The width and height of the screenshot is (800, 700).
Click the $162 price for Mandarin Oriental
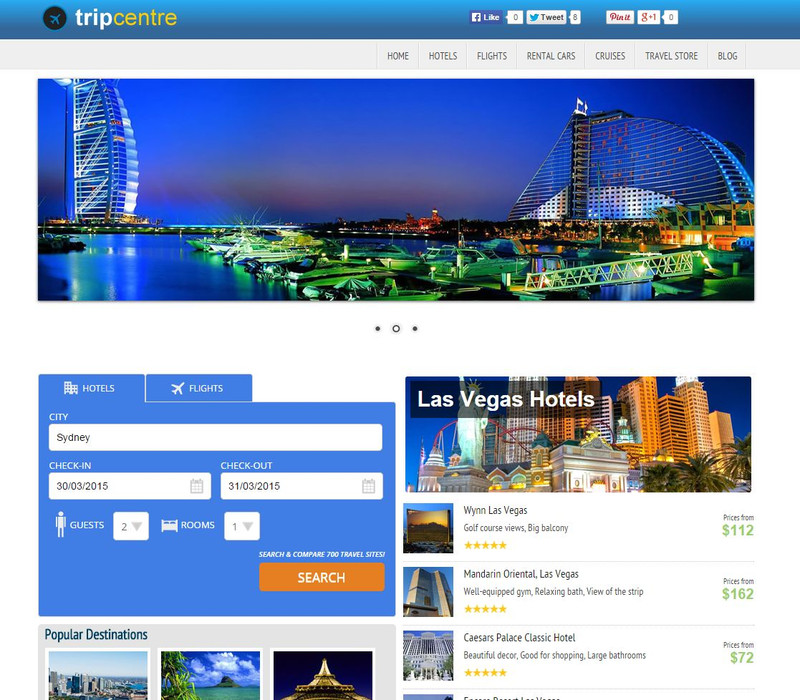point(738,594)
